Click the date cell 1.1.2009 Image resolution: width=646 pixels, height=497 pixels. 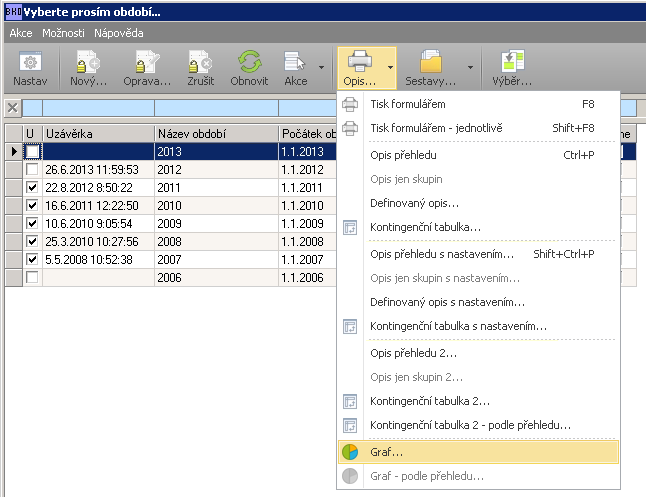pos(308,223)
